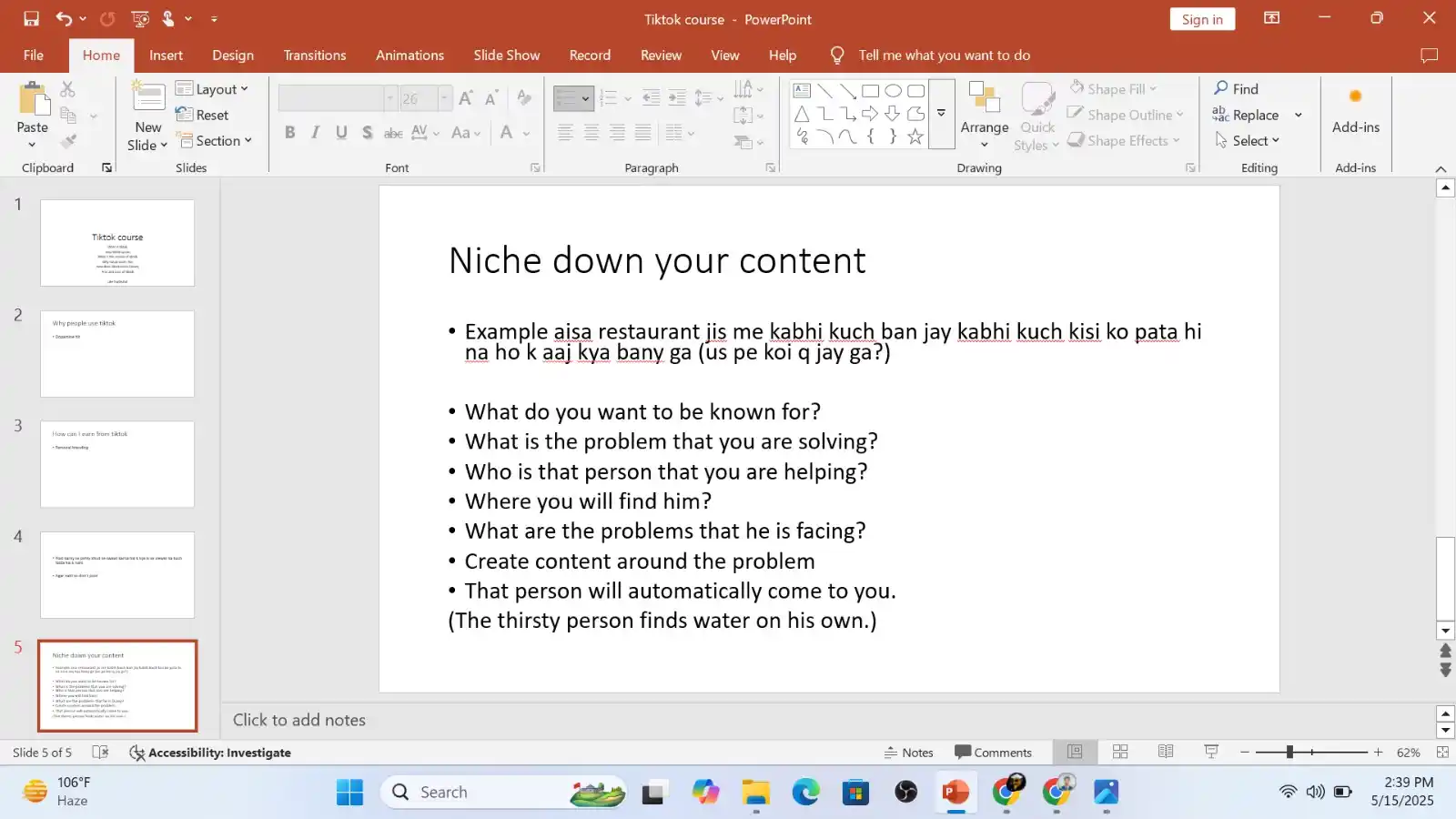Toggle Center paragraph alignment
Image resolution: width=1456 pixels, height=819 pixels.
click(x=591, y=133)
